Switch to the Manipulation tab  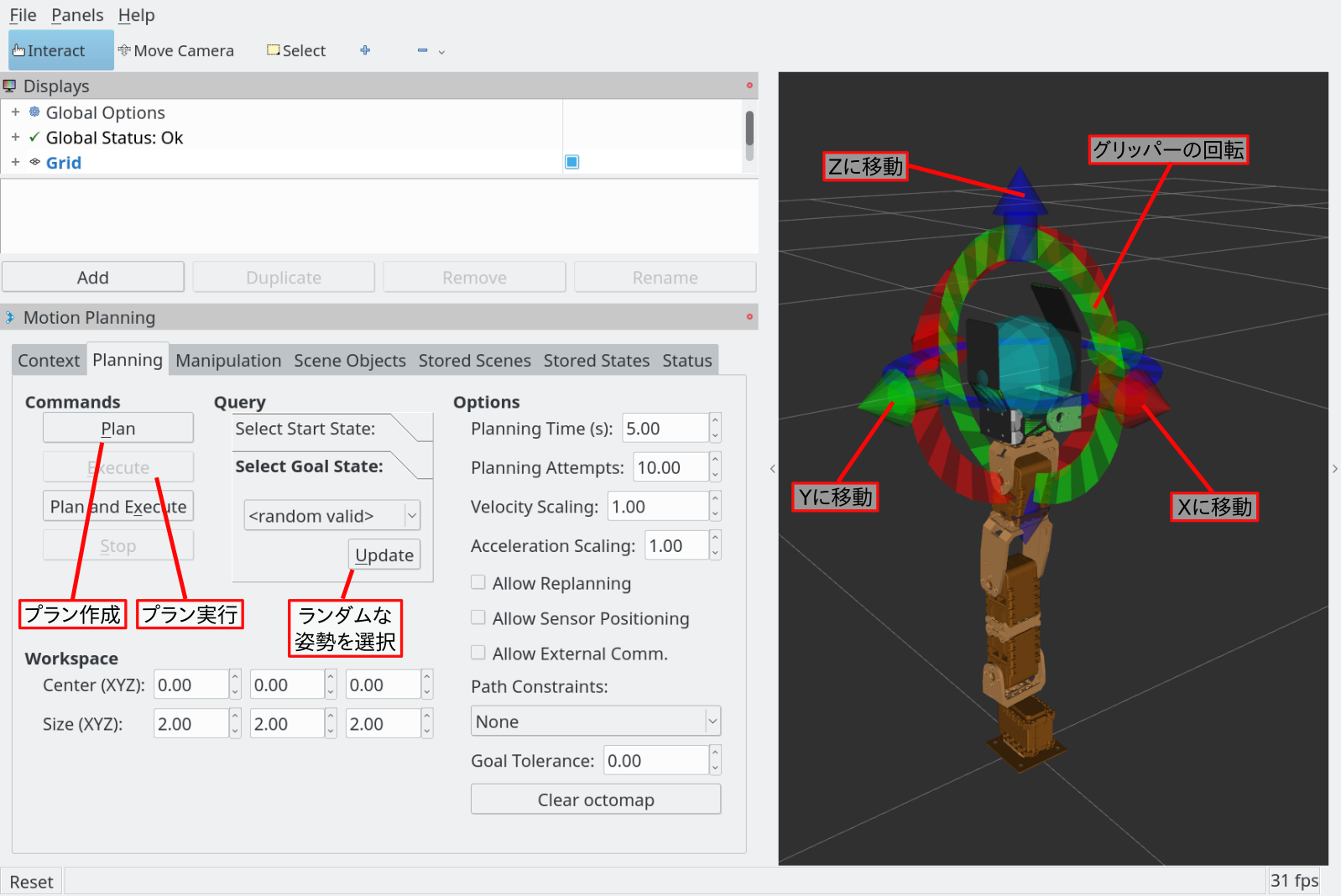tap(228, 361)
